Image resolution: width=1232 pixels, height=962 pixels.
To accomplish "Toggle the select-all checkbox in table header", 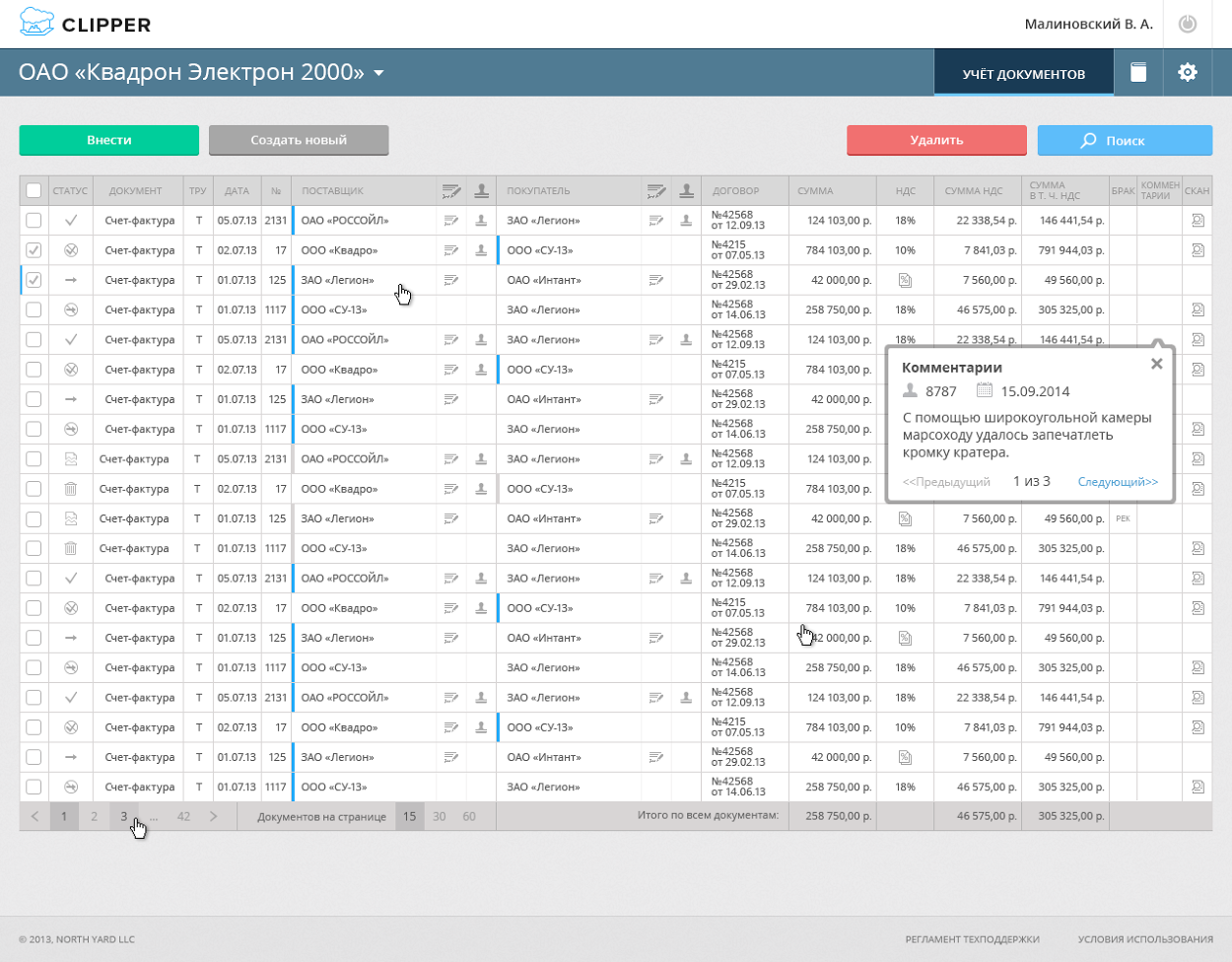I will tap(34, 191).
